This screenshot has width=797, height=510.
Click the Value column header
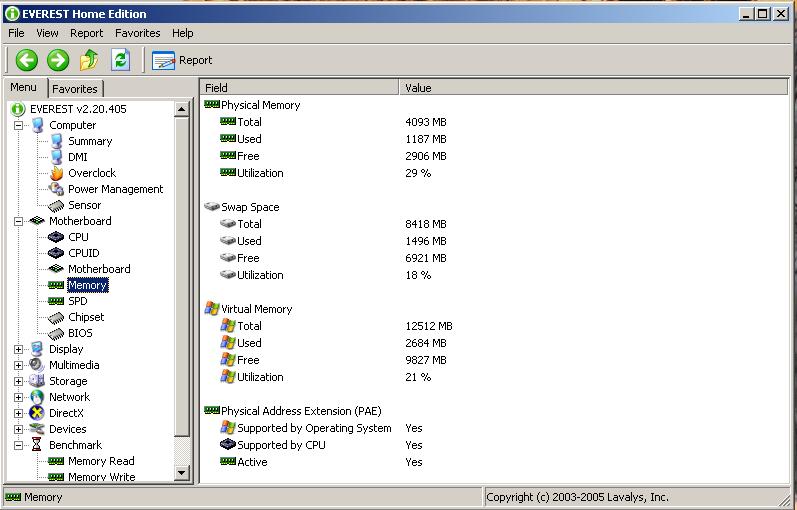tap(594, 88)
